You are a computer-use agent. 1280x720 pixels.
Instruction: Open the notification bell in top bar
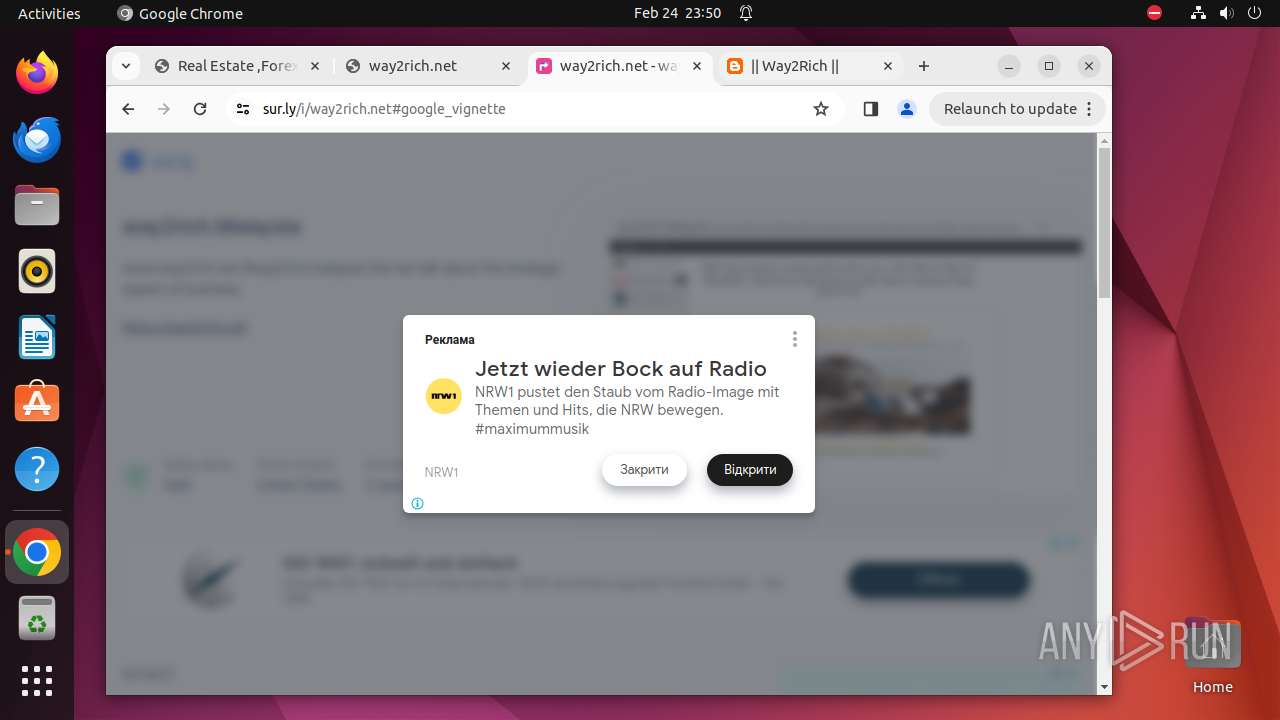(746, 13)
